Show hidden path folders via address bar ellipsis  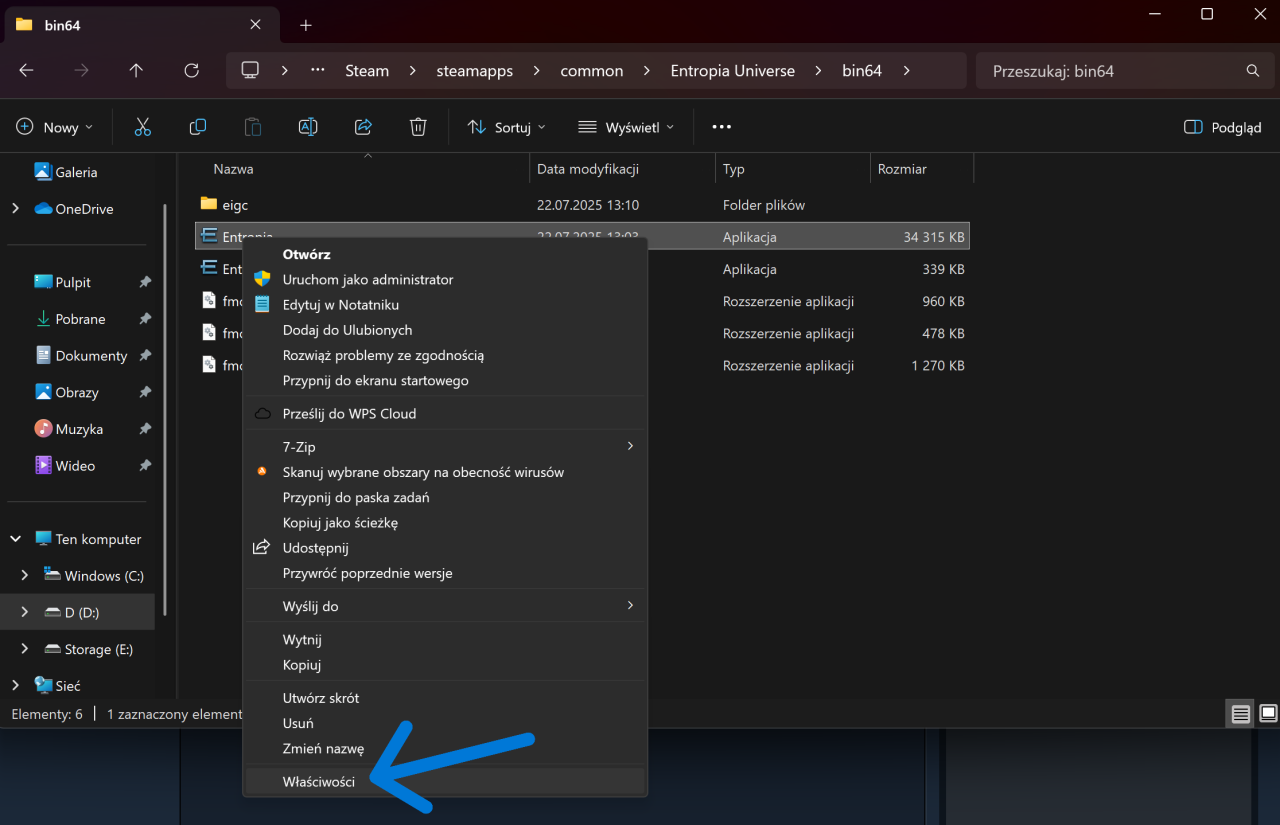pyautogui.click(x=318, y=71)
